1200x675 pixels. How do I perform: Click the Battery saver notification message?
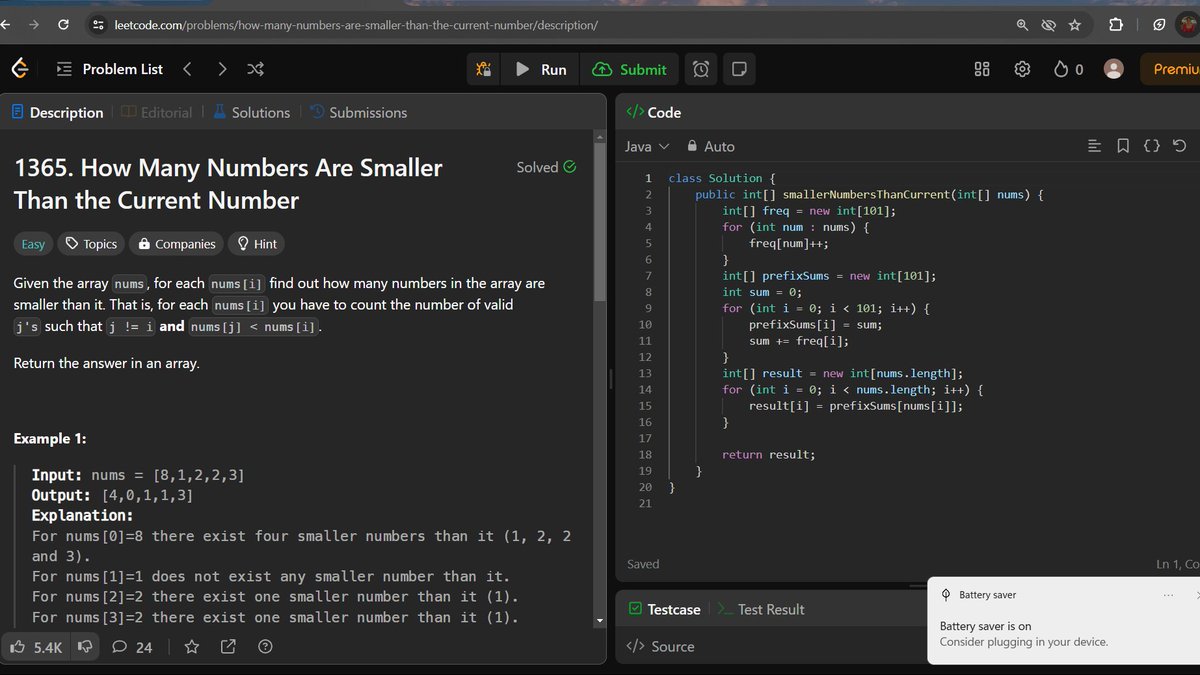(1024, 634)
